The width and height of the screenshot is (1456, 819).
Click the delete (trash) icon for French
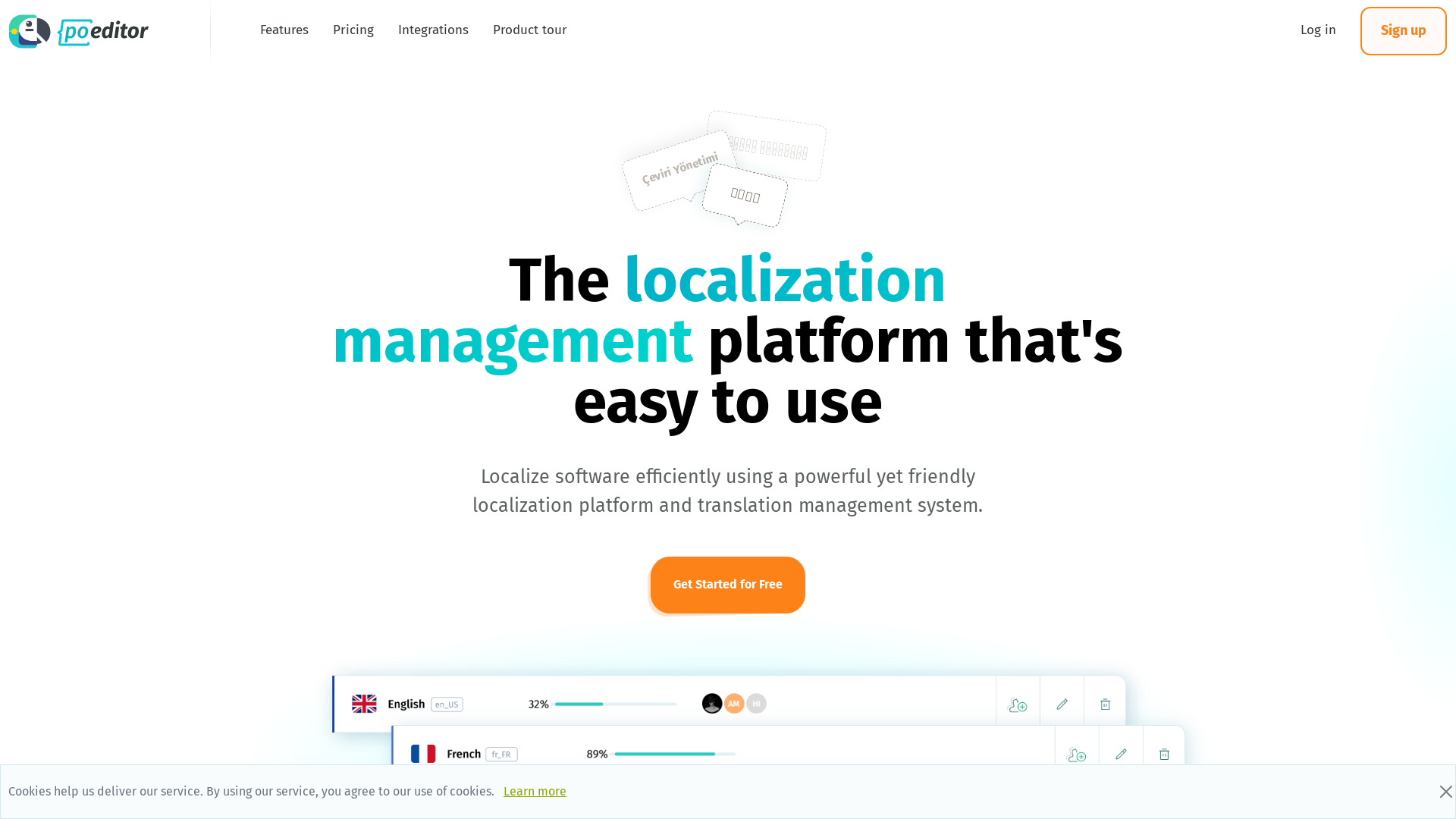(x=1164, y=754)
